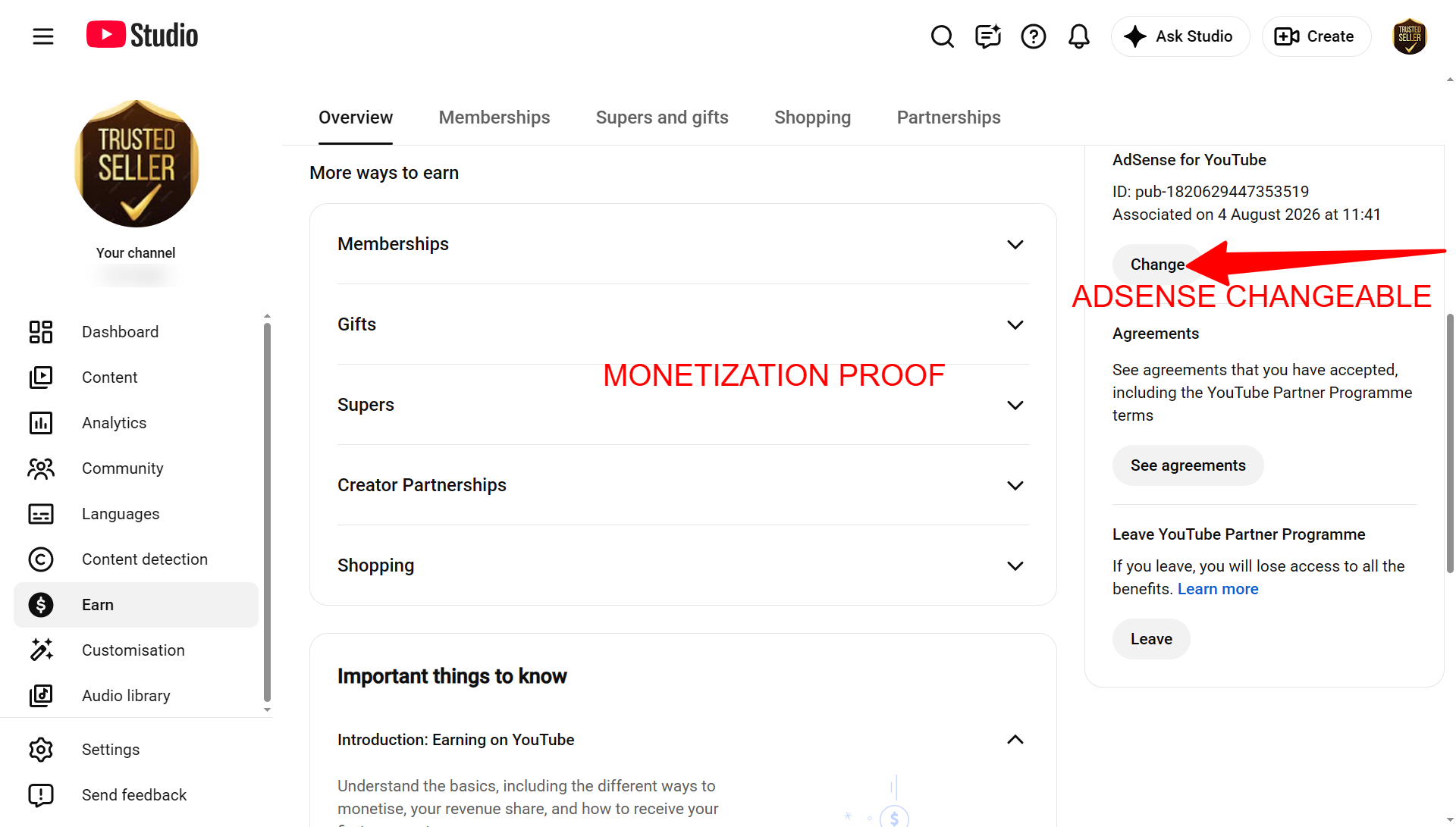Expand the Creator Partnerships section
Viewport: 1456px width, 827px height.
click(682, 485)
